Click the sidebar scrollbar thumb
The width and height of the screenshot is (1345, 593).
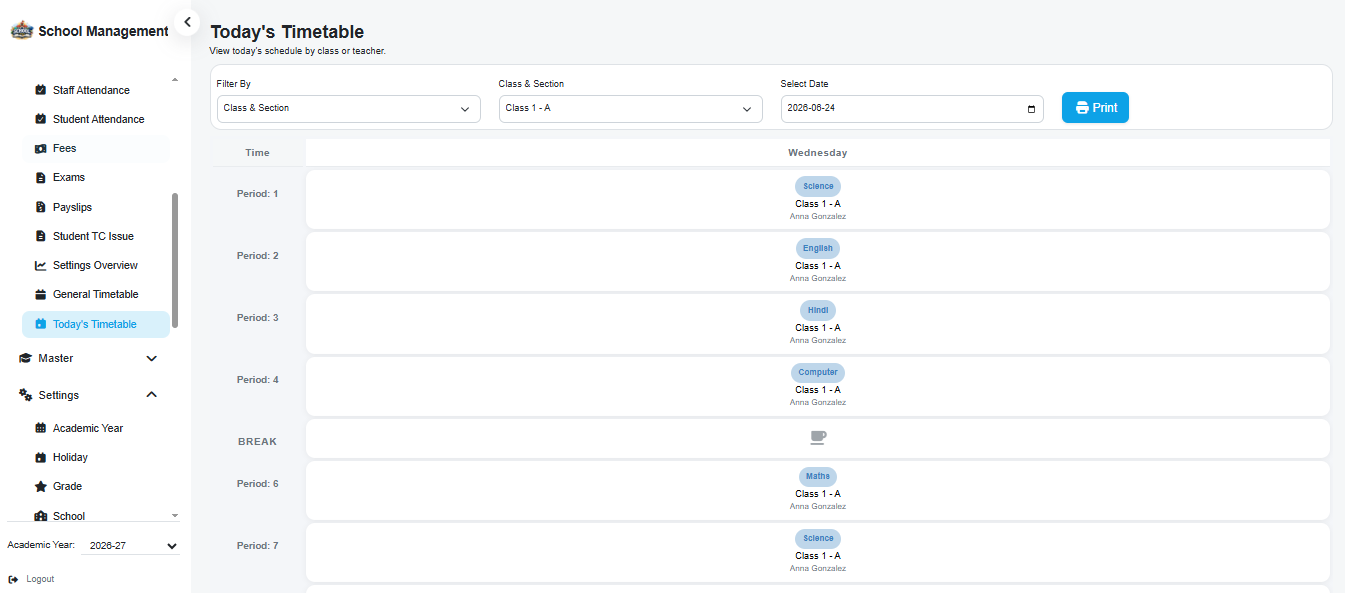point(175,260)
